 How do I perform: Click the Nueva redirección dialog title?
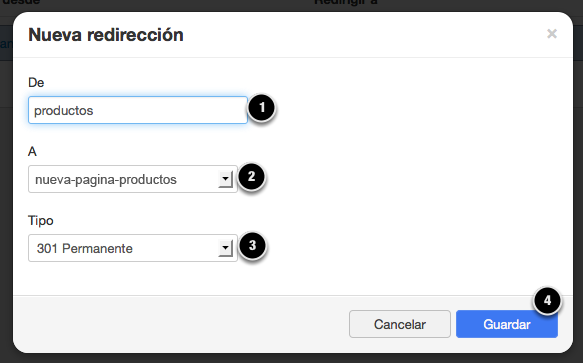tap(106, 35)
